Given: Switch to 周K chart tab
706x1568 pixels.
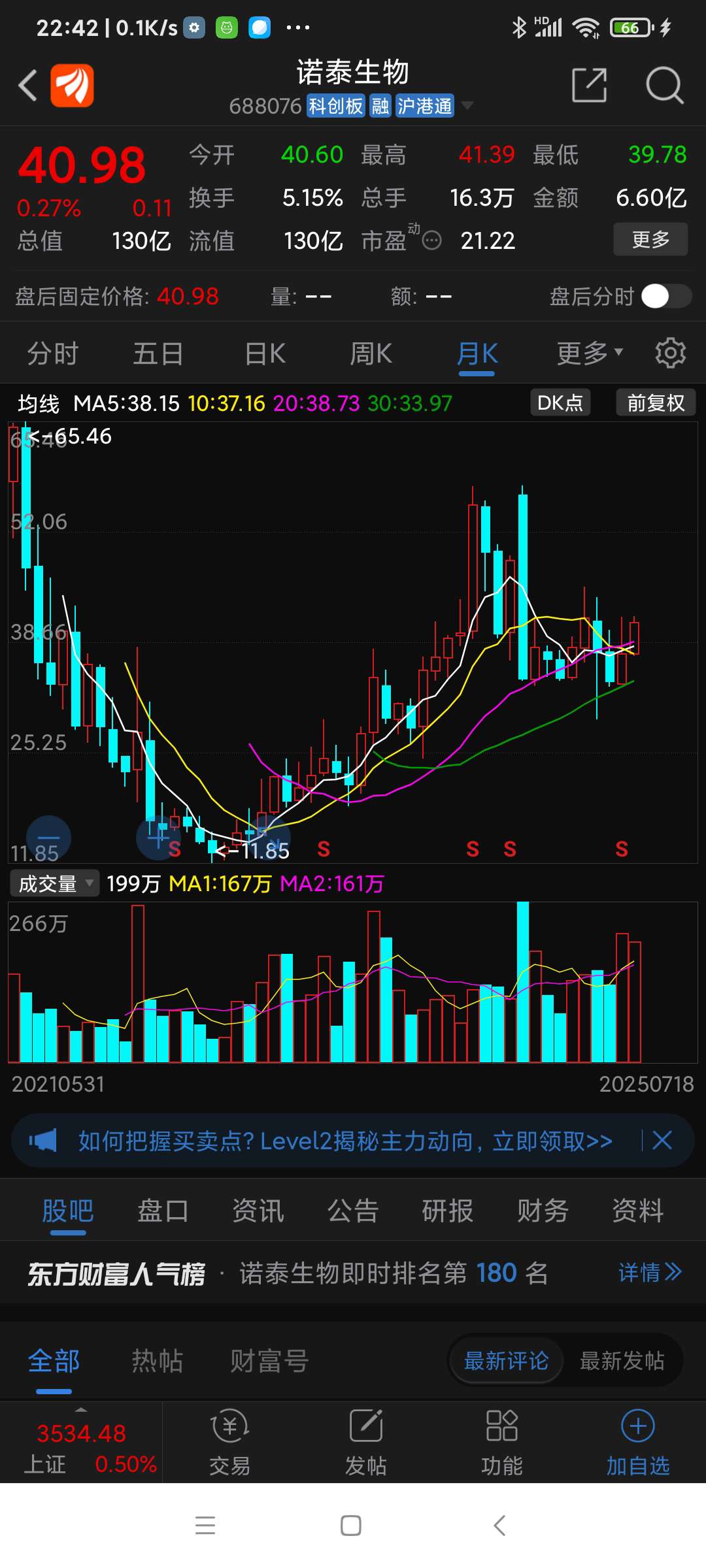Looking at the screenshot, I should tap(371, 353).
